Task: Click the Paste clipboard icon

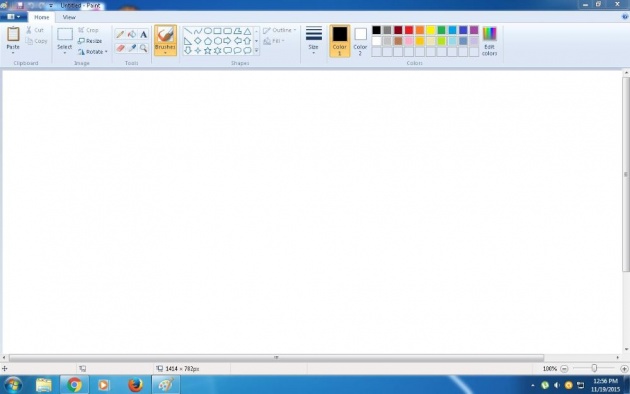Action: point(13,34)
